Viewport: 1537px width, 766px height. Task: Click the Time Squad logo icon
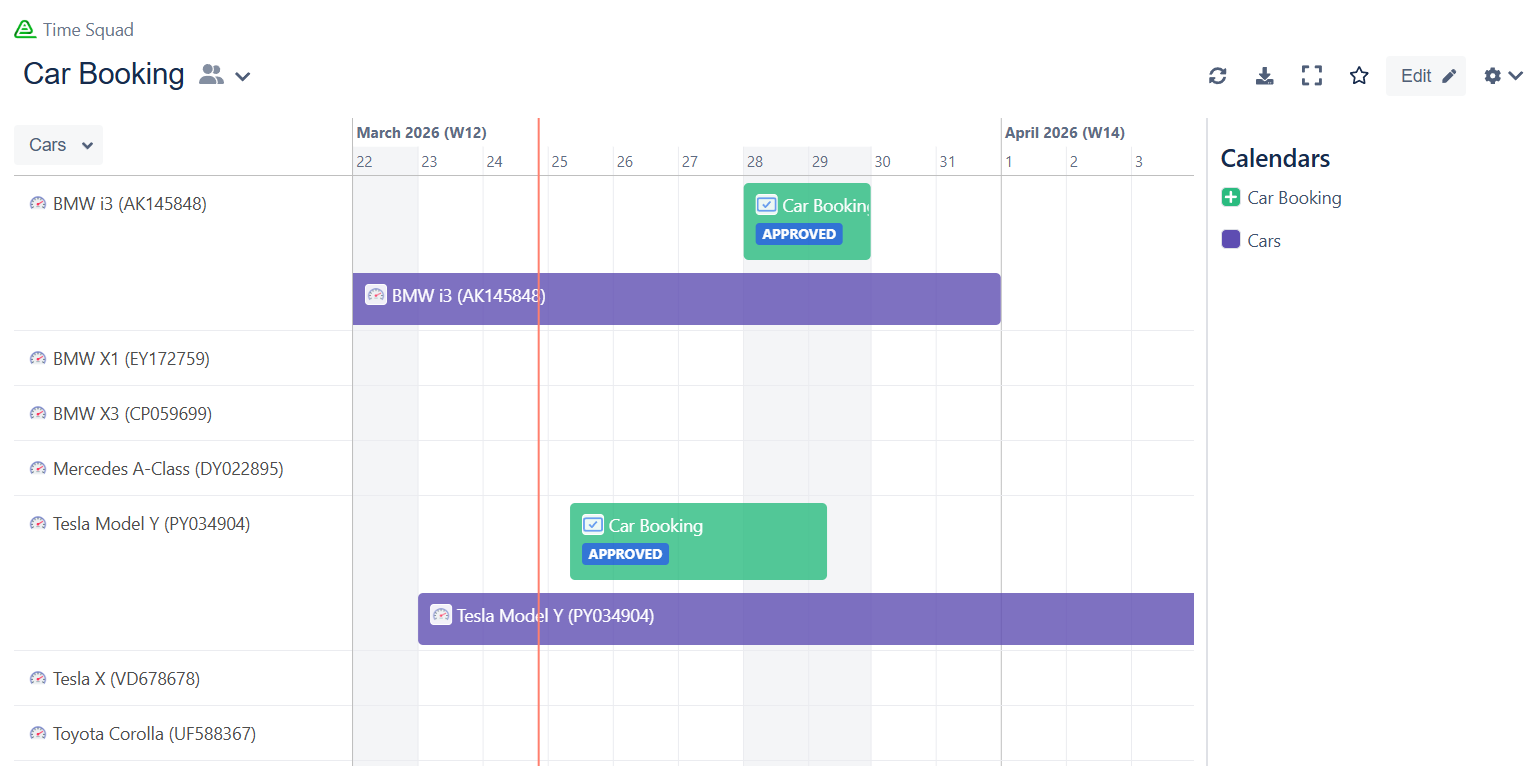pyautogui.click(x=25, y=30)
